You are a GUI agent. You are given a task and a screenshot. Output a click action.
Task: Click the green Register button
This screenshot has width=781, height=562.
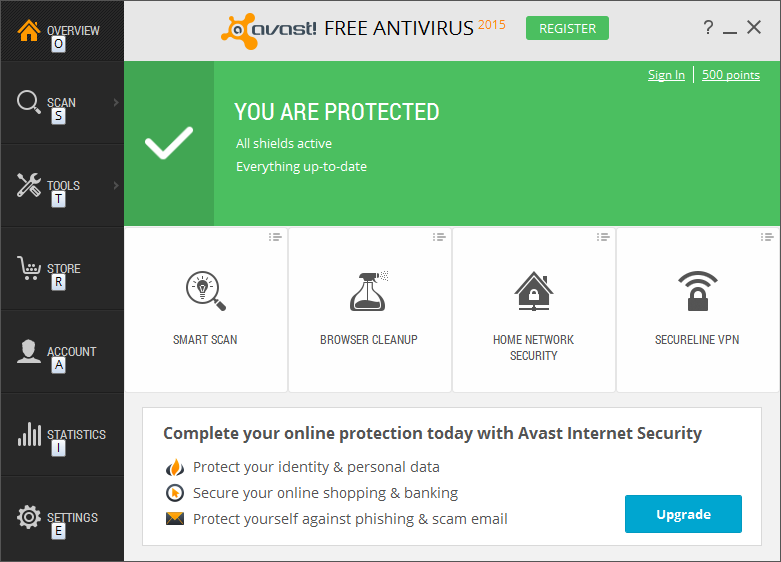pos(567,28)
